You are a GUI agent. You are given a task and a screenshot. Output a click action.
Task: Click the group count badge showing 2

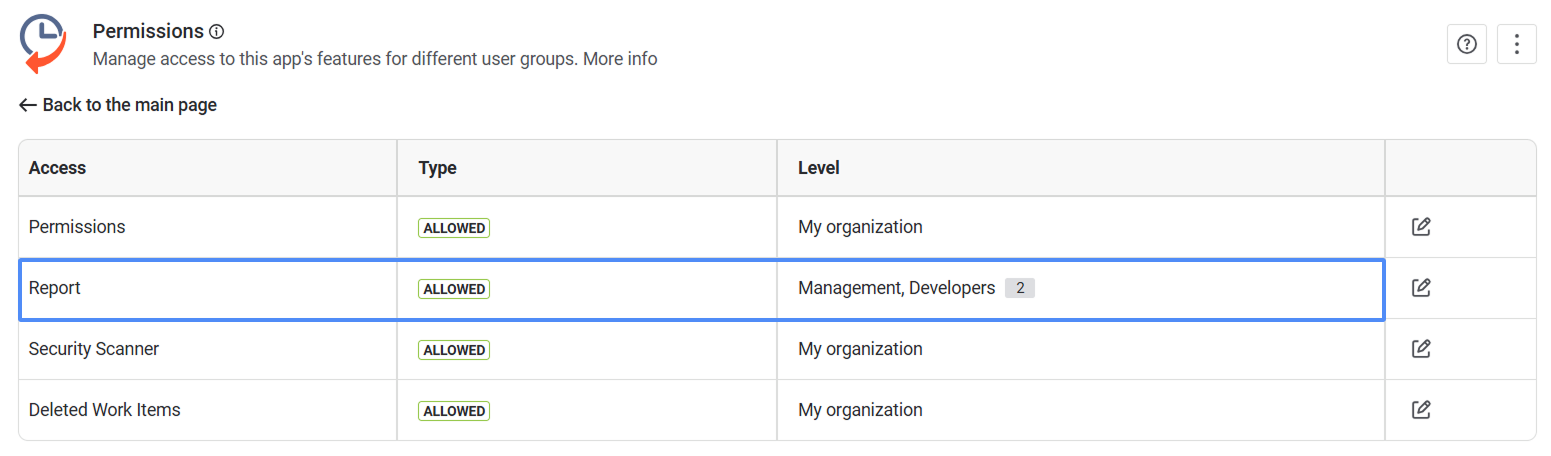coord(1019,288)
